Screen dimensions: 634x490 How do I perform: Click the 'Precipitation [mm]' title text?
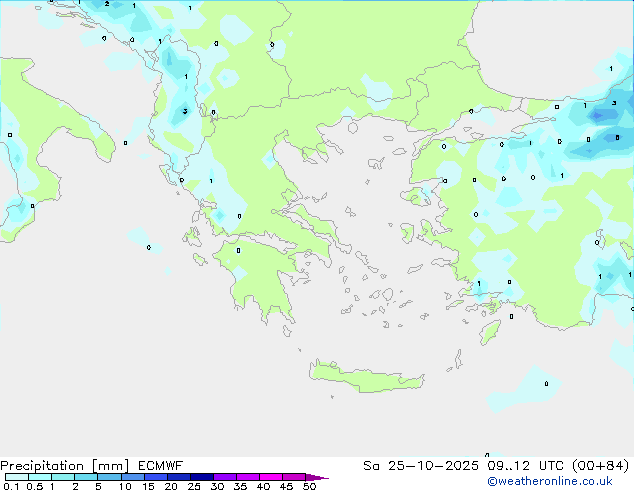pos(65,466)
